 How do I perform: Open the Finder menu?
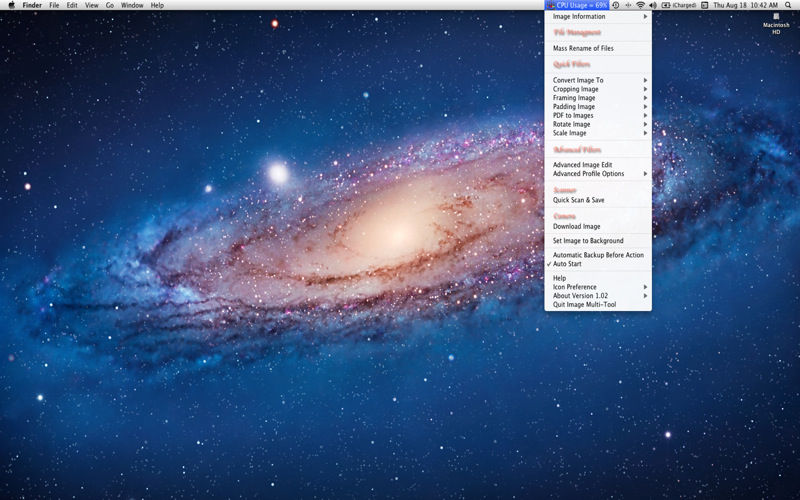coord(32,5)
